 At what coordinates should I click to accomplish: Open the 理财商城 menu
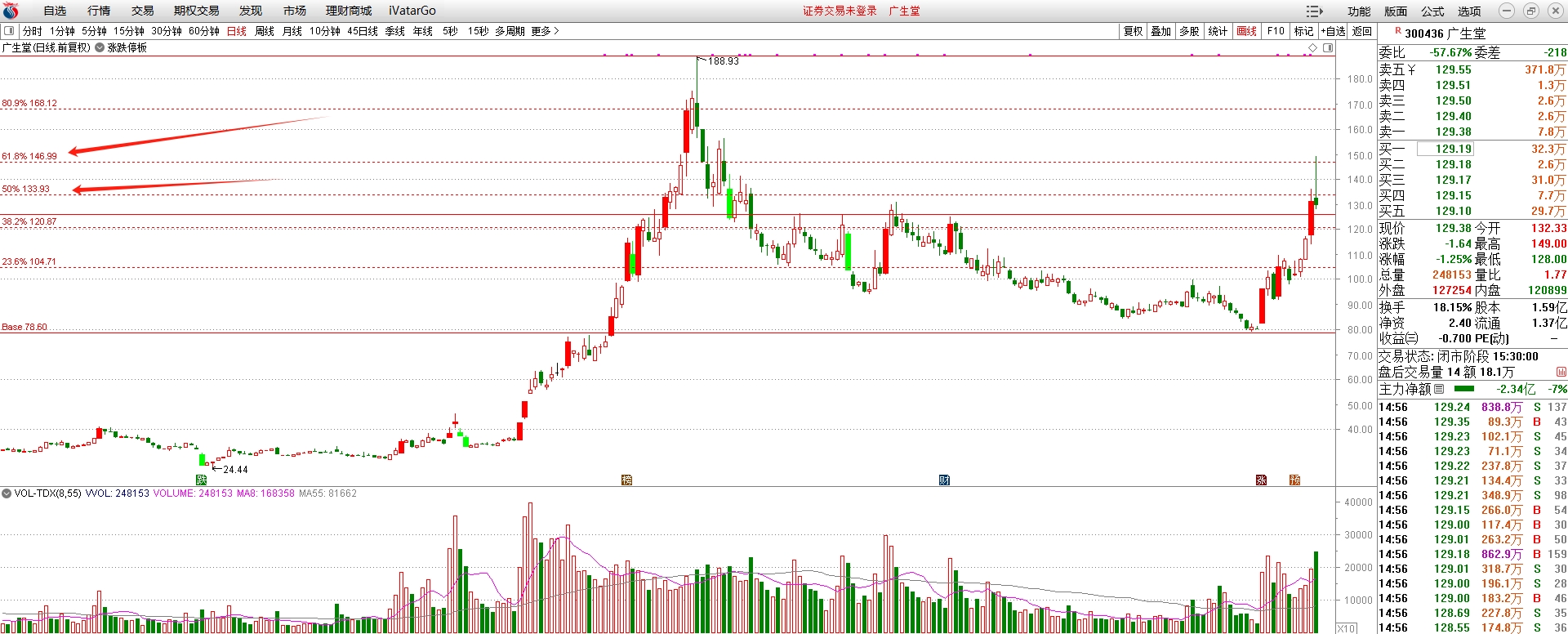[x=349, y=11]
